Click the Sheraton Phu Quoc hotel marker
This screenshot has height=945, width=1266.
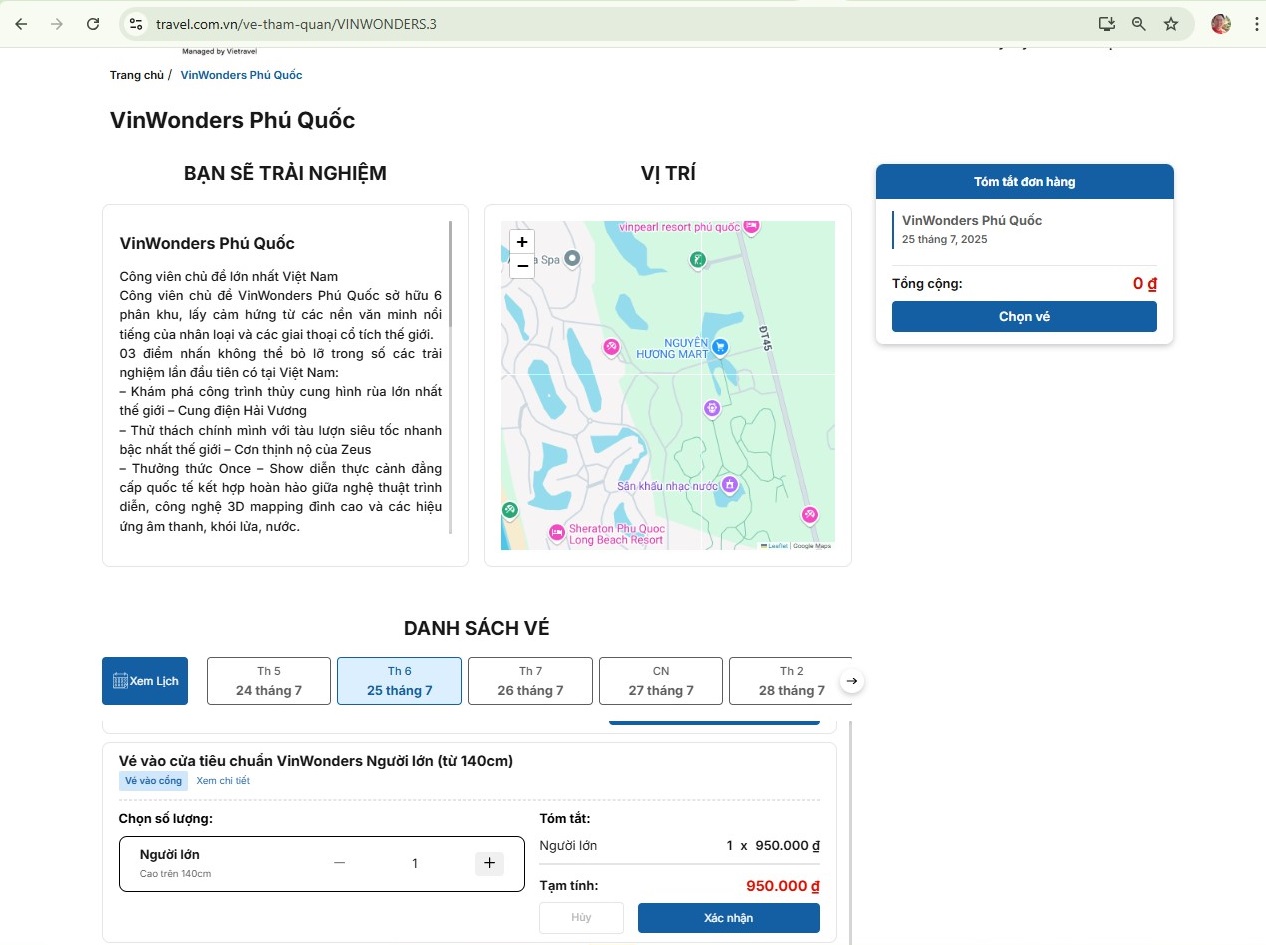(557, 532)
